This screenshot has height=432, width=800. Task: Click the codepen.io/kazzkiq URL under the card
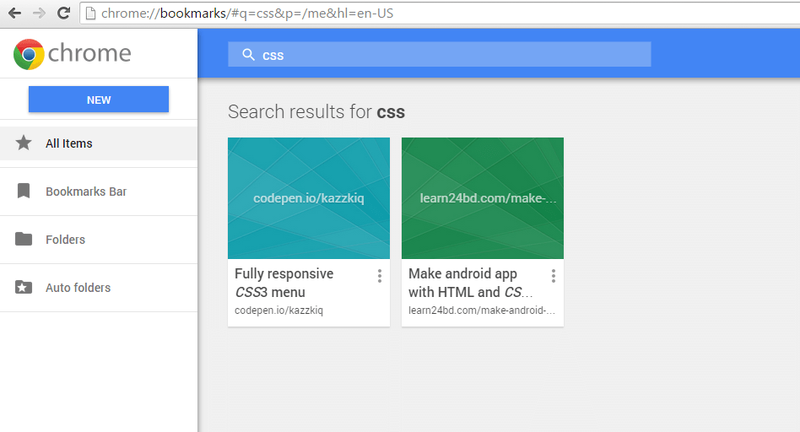[x=279, y=310]
